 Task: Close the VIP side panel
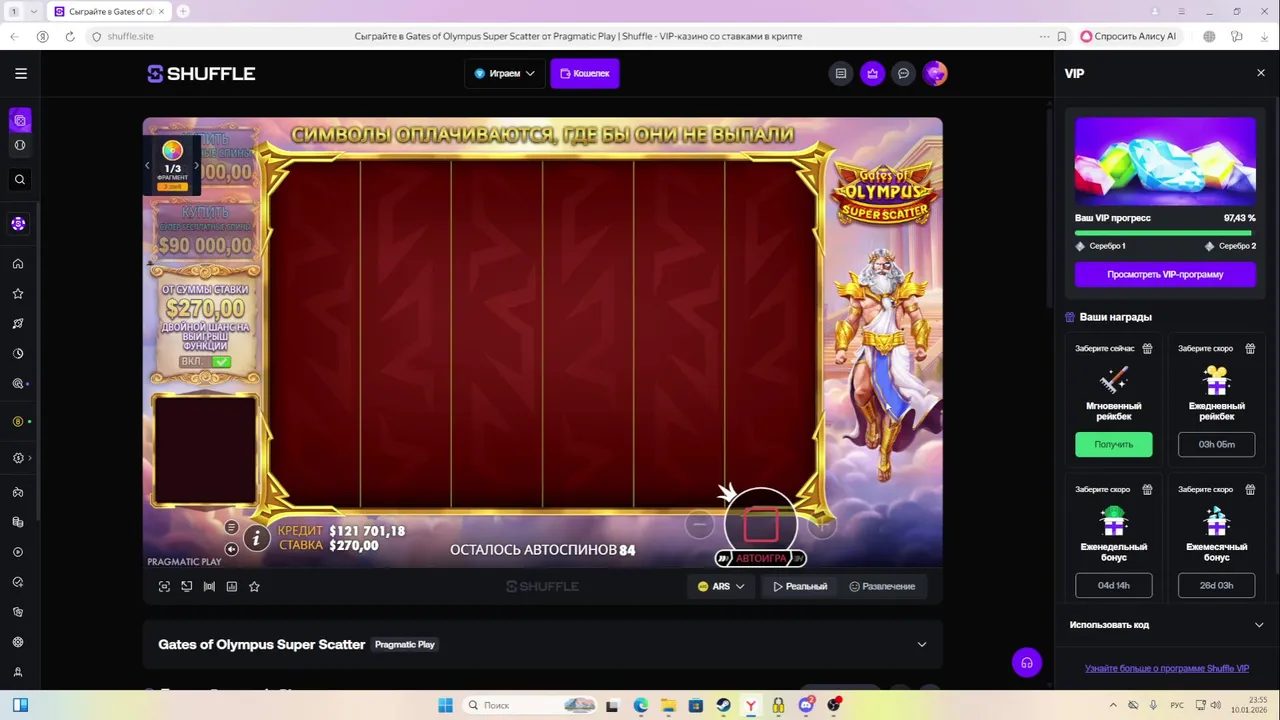[1260, 73]
